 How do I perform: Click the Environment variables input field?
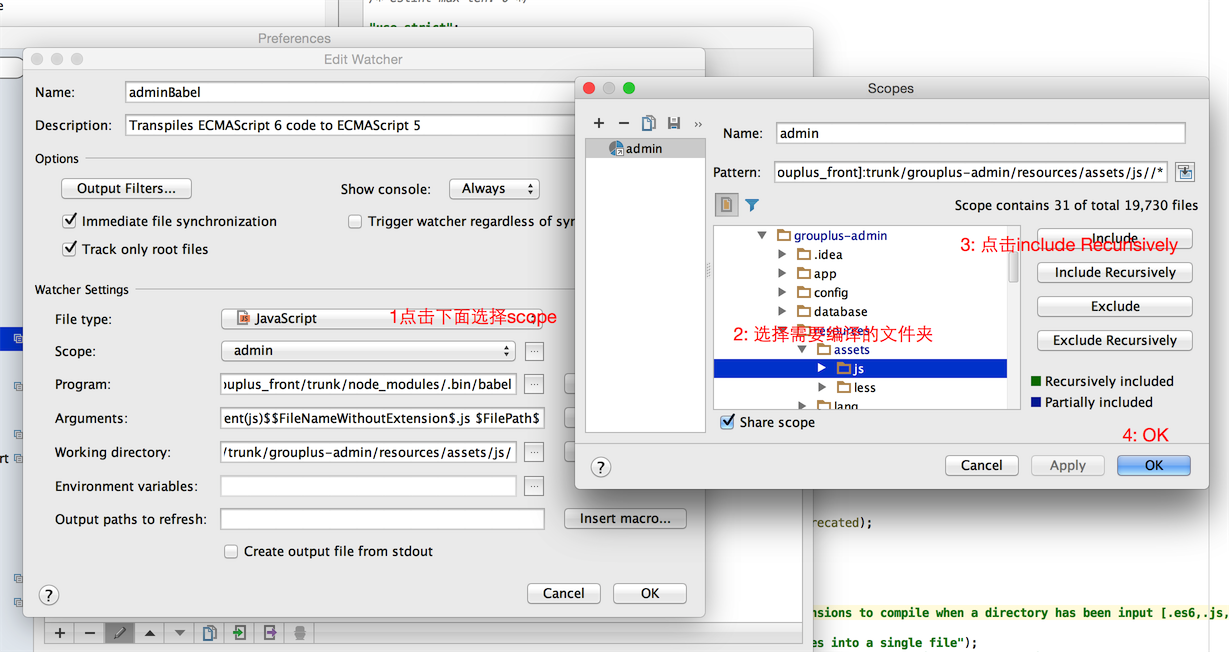click(368, 486)
